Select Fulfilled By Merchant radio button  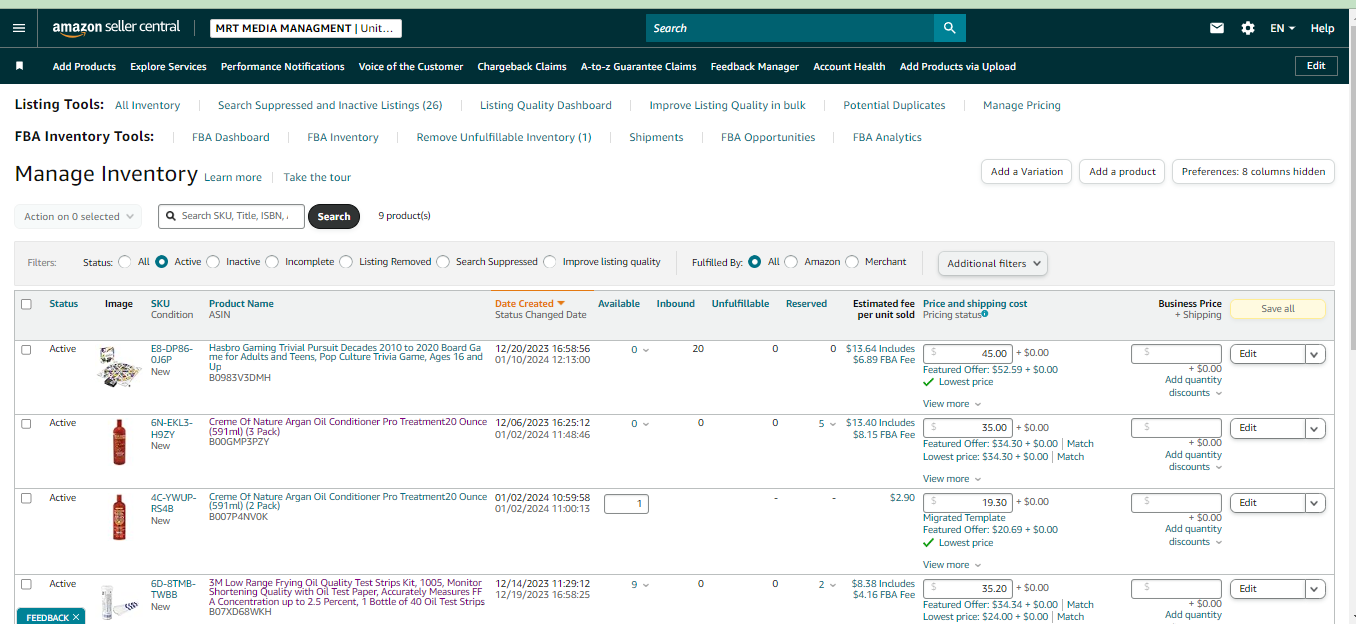(x=852, y=262)
